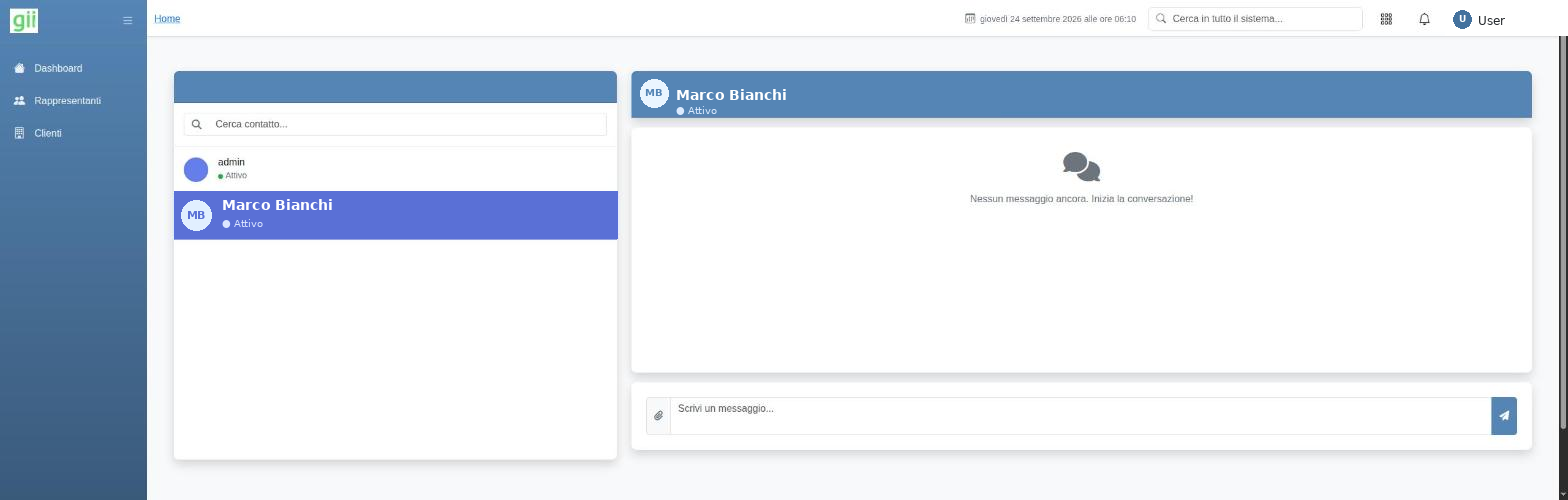Click Attivo status in chat header
This screenshot has height=500, width=1568.
click(697, 111)
